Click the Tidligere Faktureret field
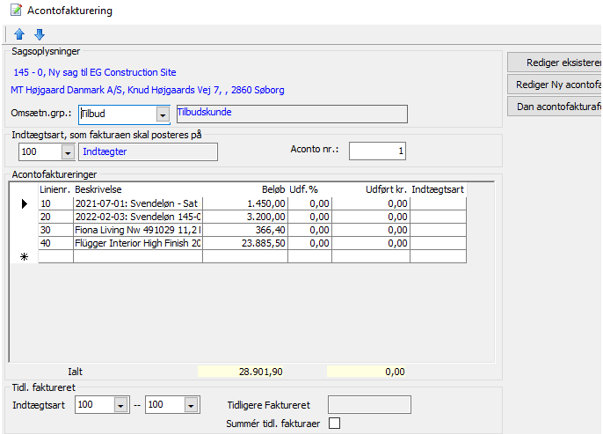The width and height of the screenshot is (603, 434). (x=369, y=405)
